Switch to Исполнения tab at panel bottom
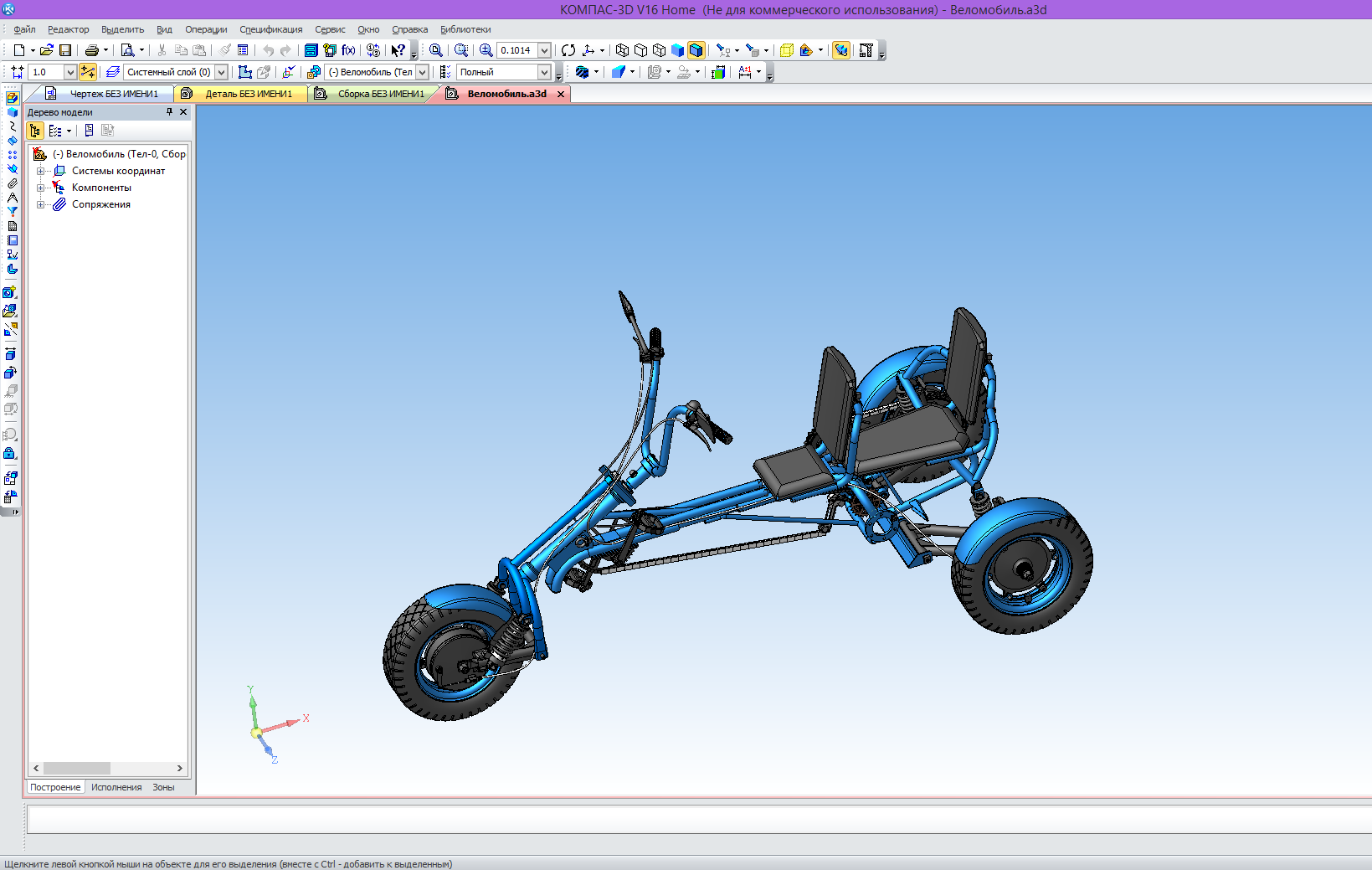This screenshot has height=870, width=1372. 116,787
